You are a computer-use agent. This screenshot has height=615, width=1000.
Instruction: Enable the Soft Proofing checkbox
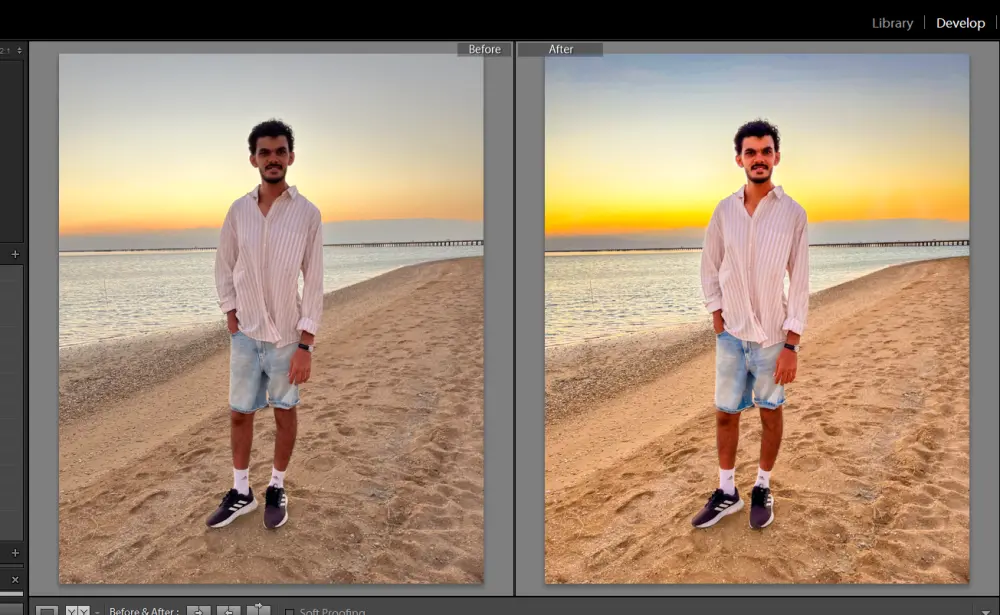289,612
